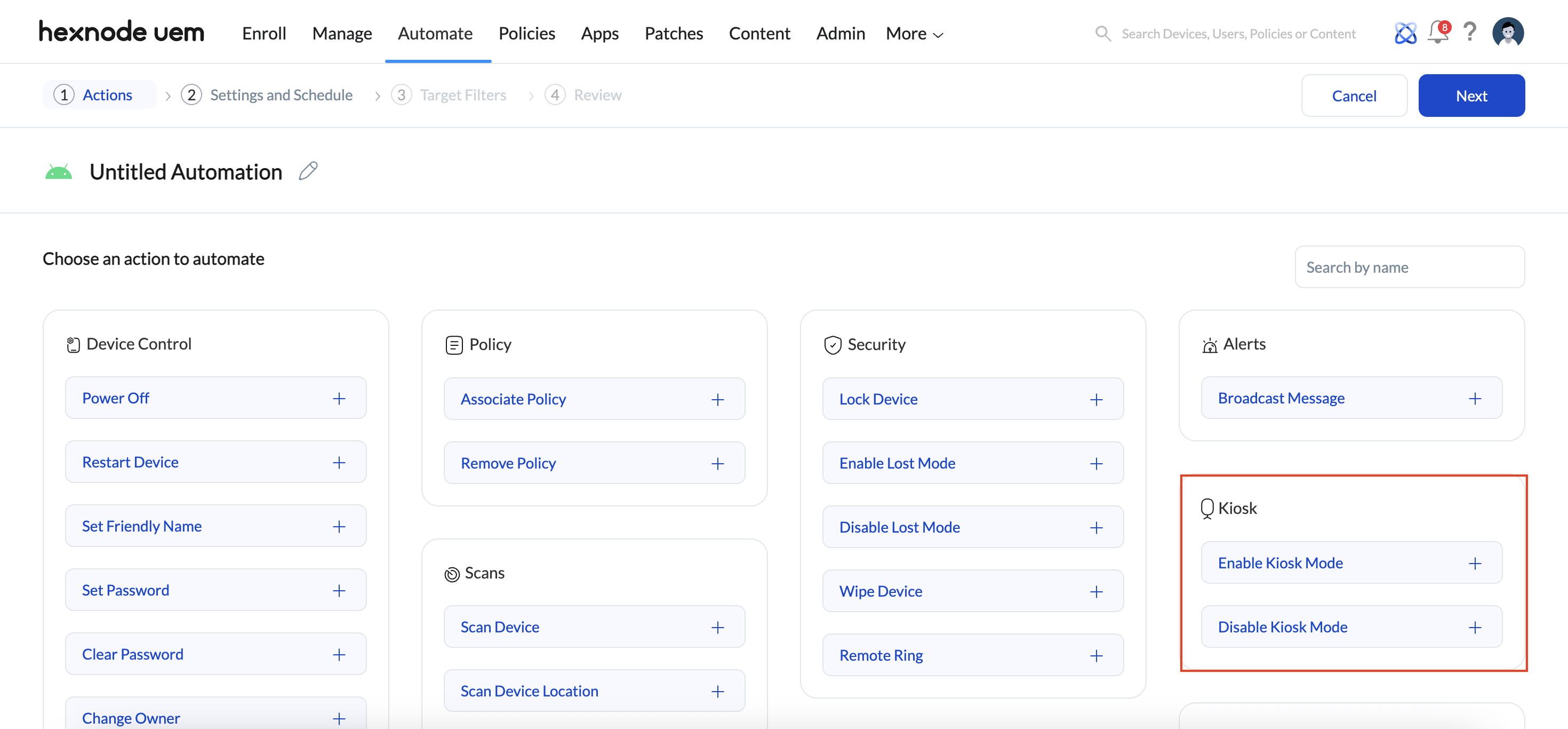Screen dimensions: 1568x729
Task: Go to Settings and Schedule step
Action: pyautogui.click(x=281, y=95)
